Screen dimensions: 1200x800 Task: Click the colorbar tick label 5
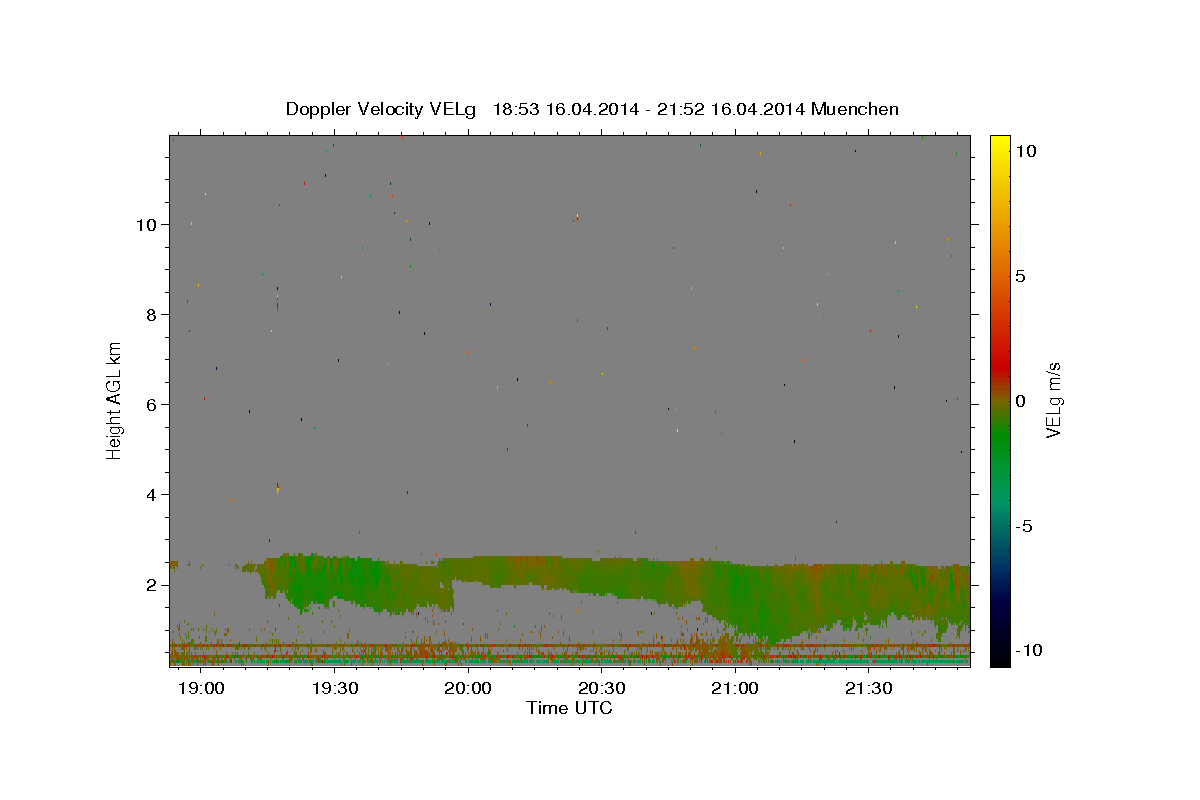point(1020,276)
